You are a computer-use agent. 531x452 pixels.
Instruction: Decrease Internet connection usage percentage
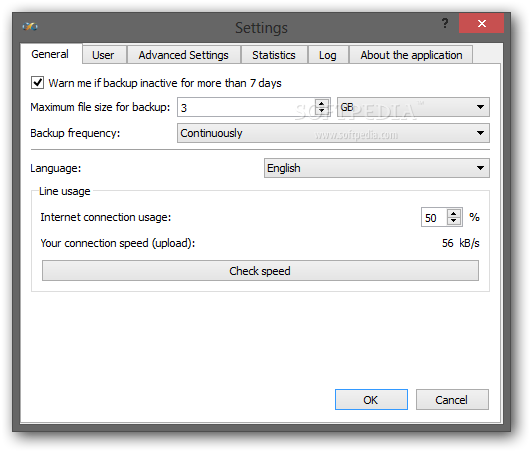pyautogui.click(x=454, y=221)
